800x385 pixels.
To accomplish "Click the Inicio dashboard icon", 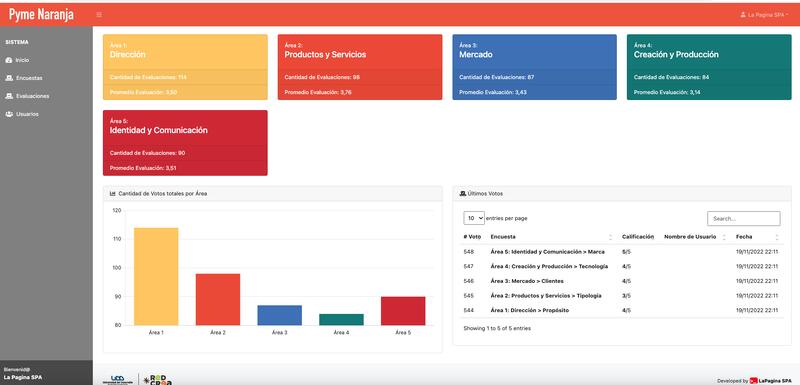I will point(9,60).
